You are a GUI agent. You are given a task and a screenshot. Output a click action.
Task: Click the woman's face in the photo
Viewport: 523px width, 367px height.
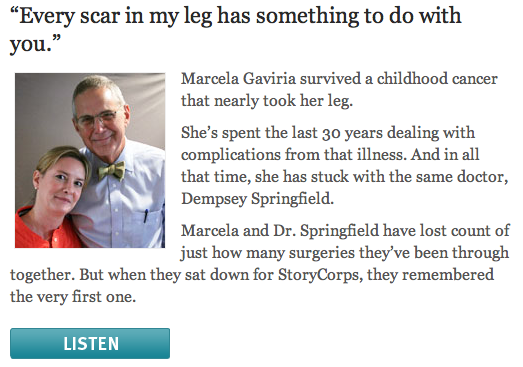click(62, 185)
